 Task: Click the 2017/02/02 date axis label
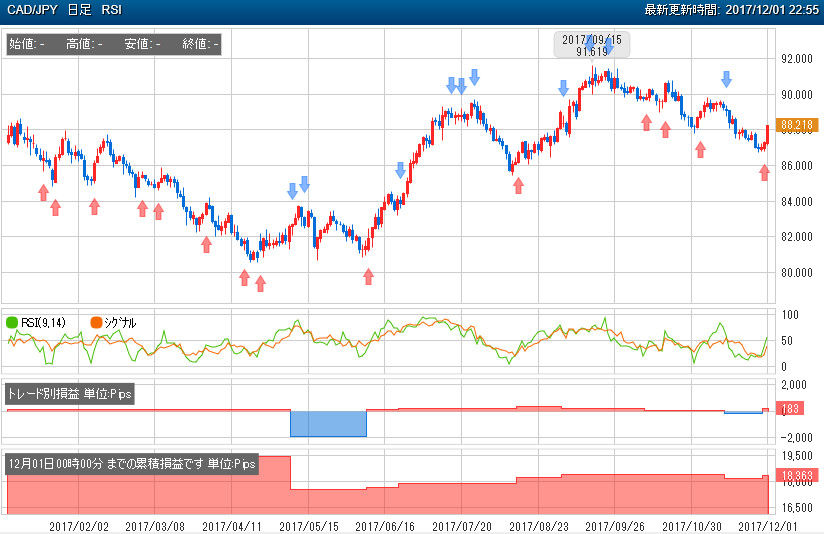(79, 526)
